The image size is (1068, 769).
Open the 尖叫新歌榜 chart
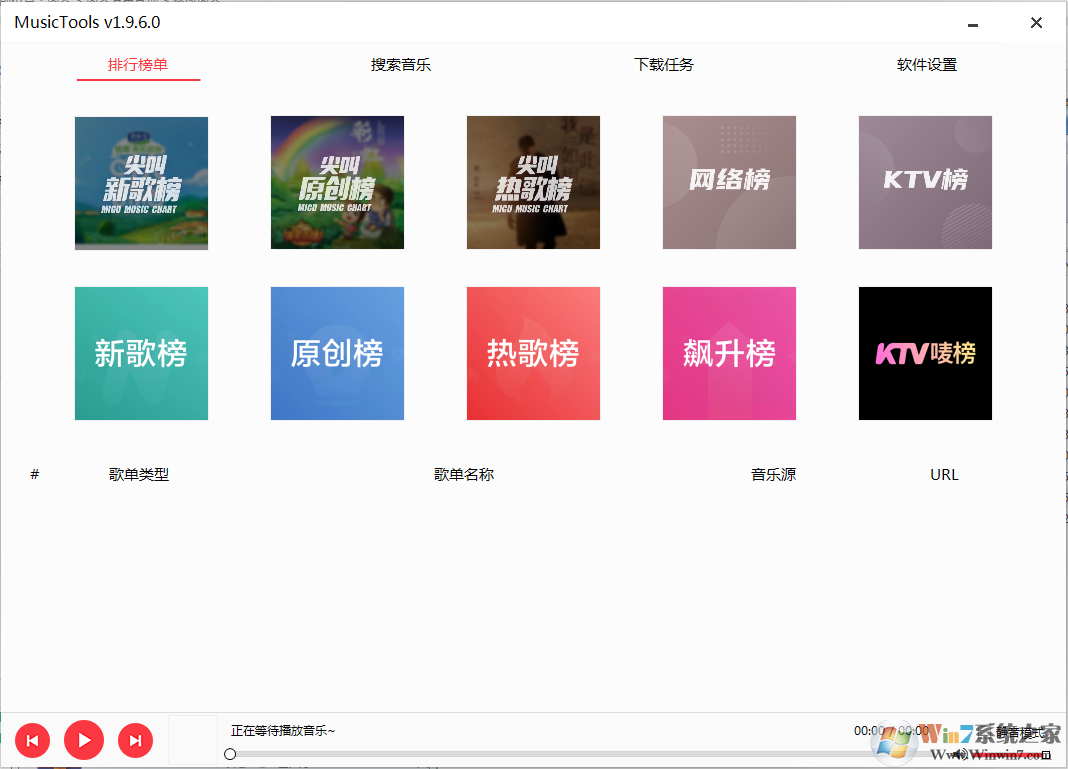tap(141, 182)
